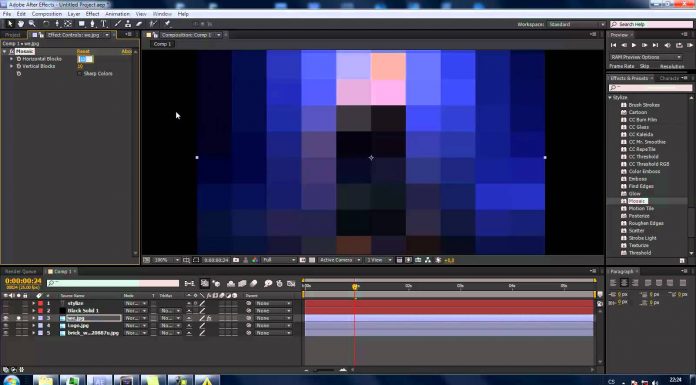
Task: Click the Mosaic About link
Action: pyautogui.click(x=127, y=52)
